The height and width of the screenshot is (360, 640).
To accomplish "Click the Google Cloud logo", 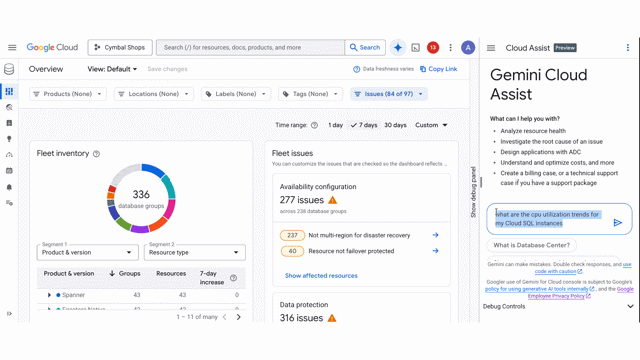I will (52, 47).
